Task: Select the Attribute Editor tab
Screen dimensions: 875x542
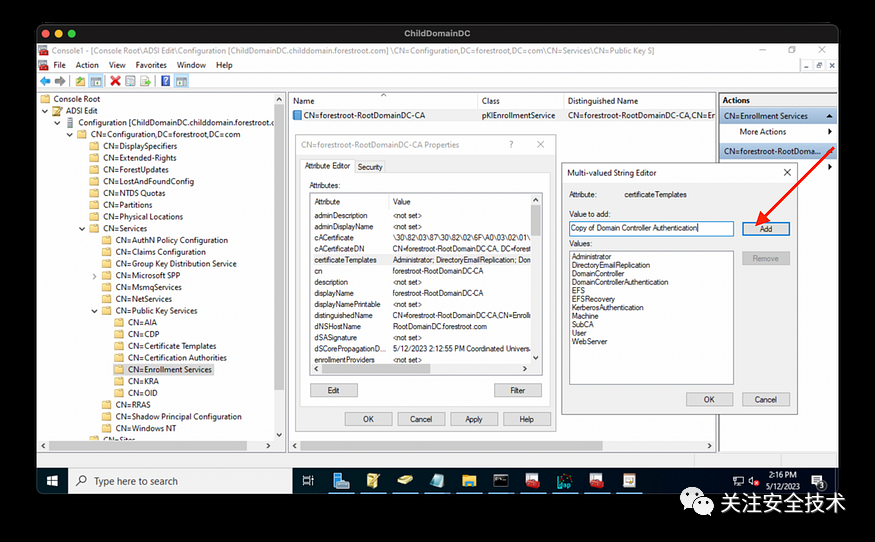Action: (327, 166)
